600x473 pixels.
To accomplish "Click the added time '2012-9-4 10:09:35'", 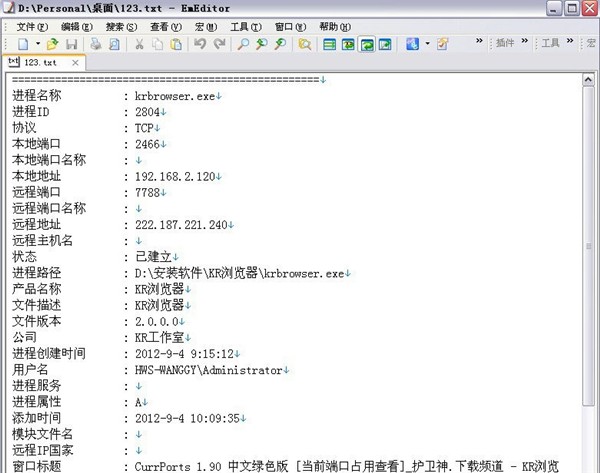I will click(x=187, y=418).
